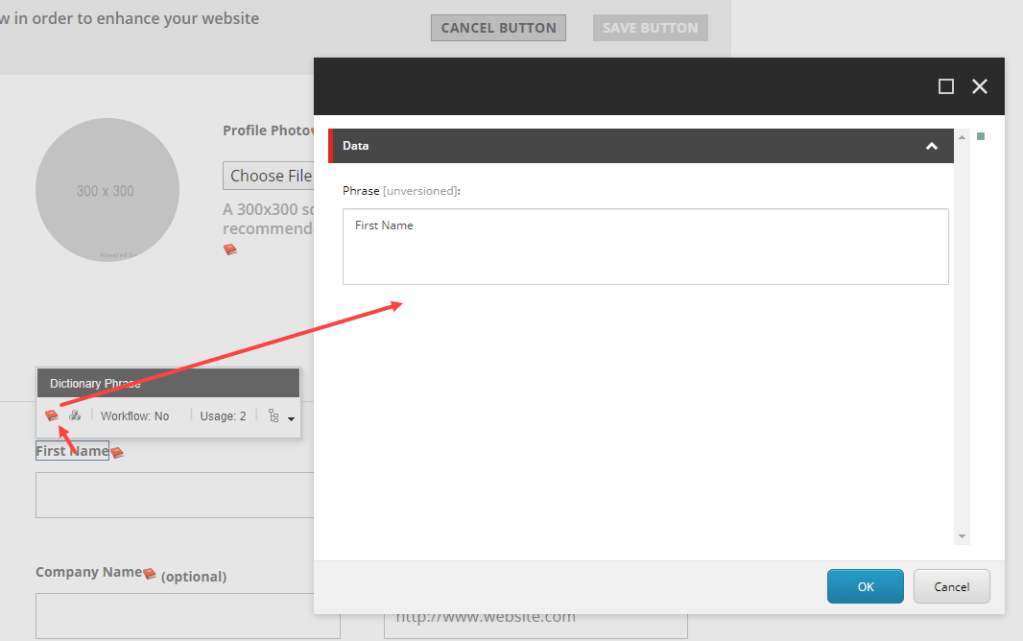Click the CANCEL BUTTON on the page
Viewport: 1023px width, 641px height.
click(498, 28)
